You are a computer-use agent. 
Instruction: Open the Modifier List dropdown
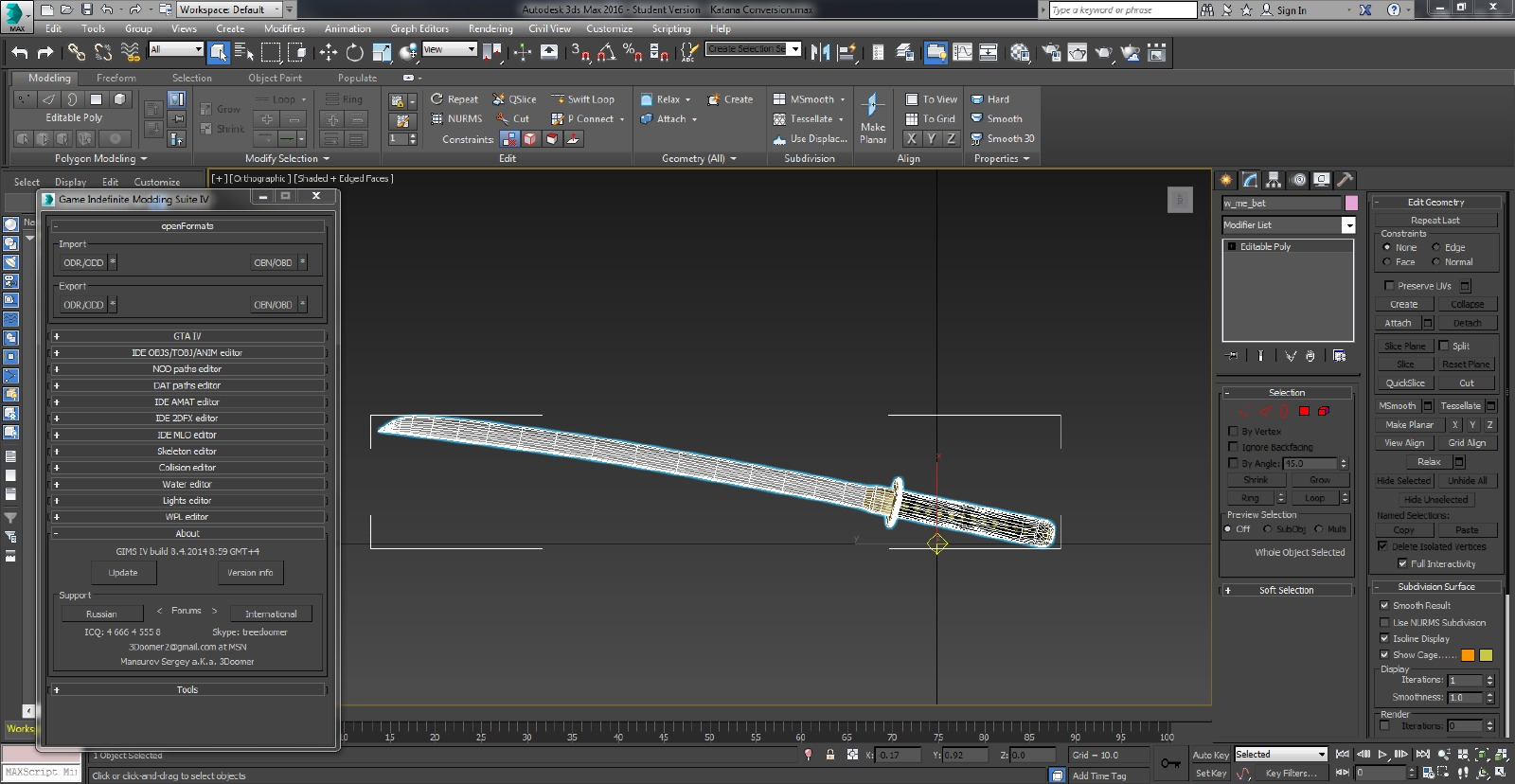click(x=1348, y=225)
